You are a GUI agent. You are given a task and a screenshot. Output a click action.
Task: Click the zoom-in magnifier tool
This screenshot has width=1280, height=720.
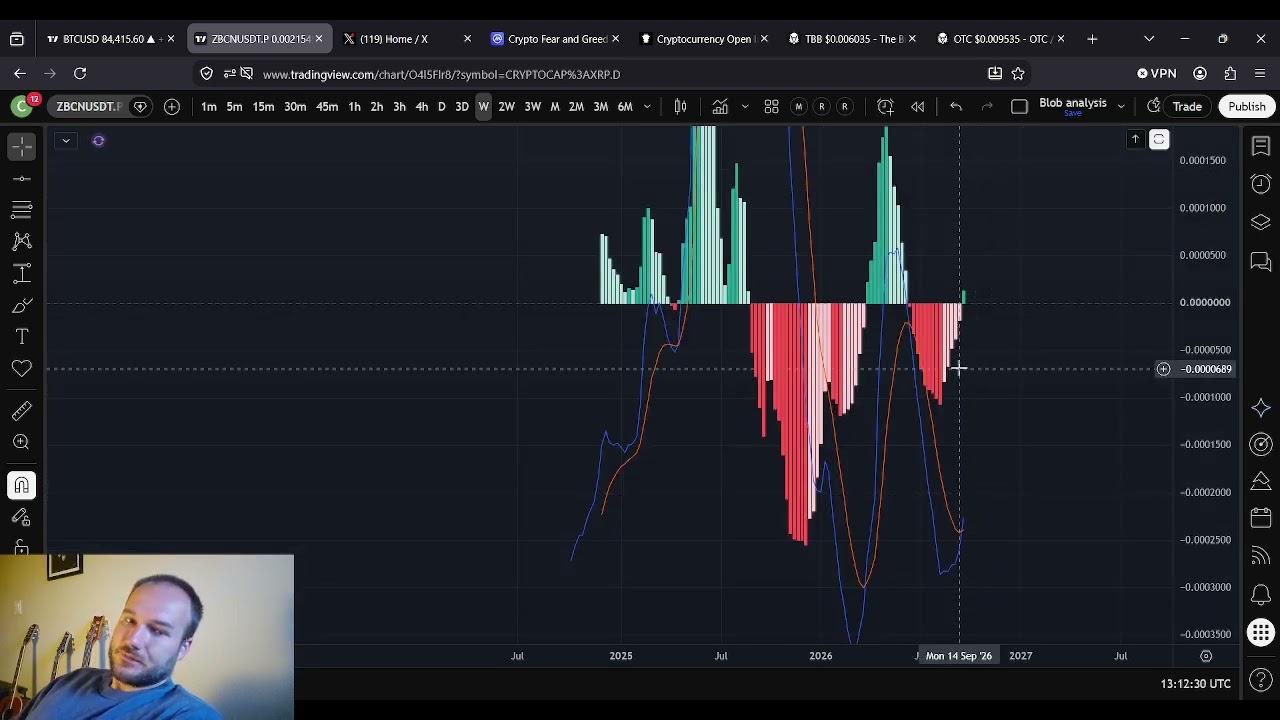tap(21, 442)
